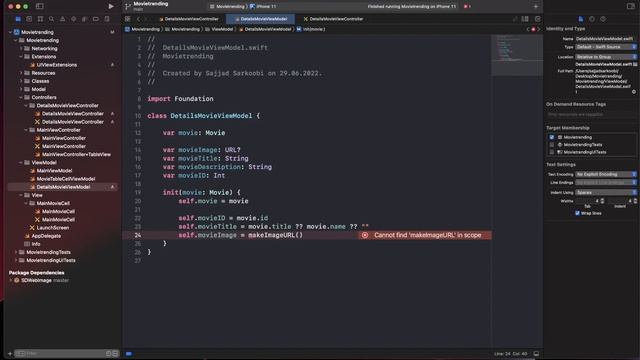Open MovieTableCellViewModel file in navigator

click(x=66, y=179)
